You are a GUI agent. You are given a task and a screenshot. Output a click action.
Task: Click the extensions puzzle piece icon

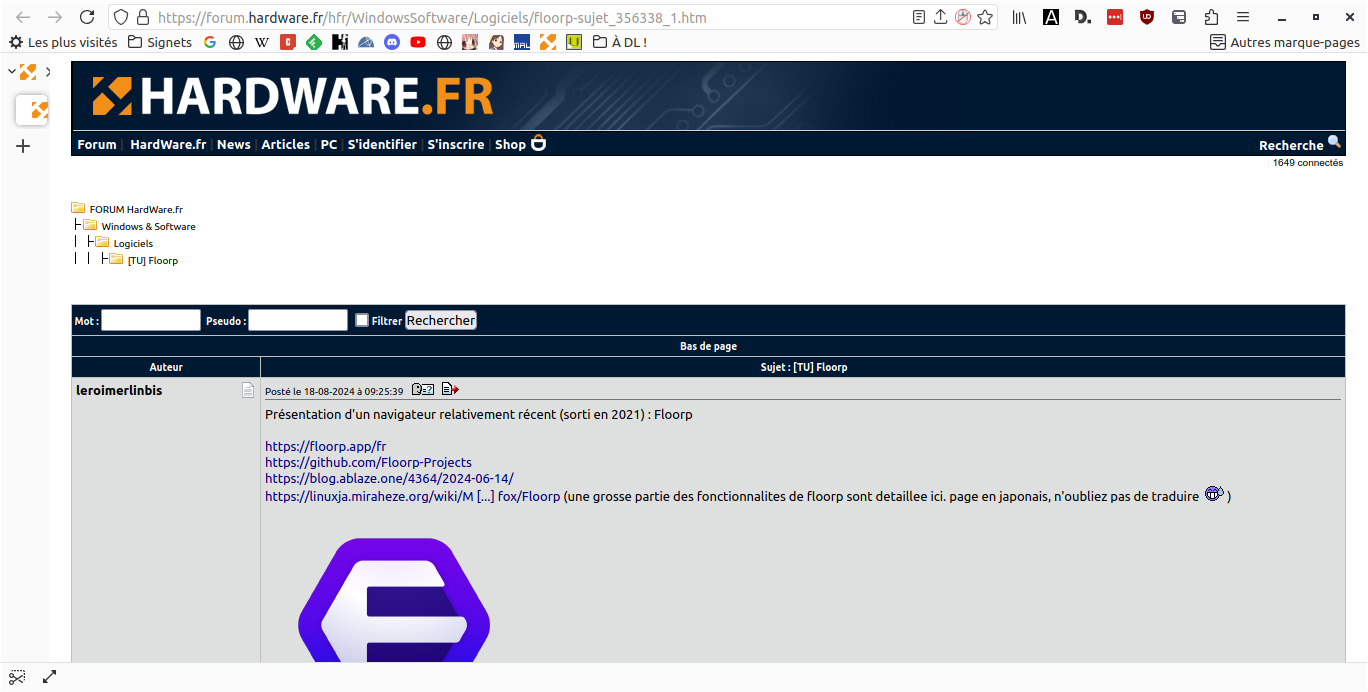pyautogui.click(x=1211, y=17)
